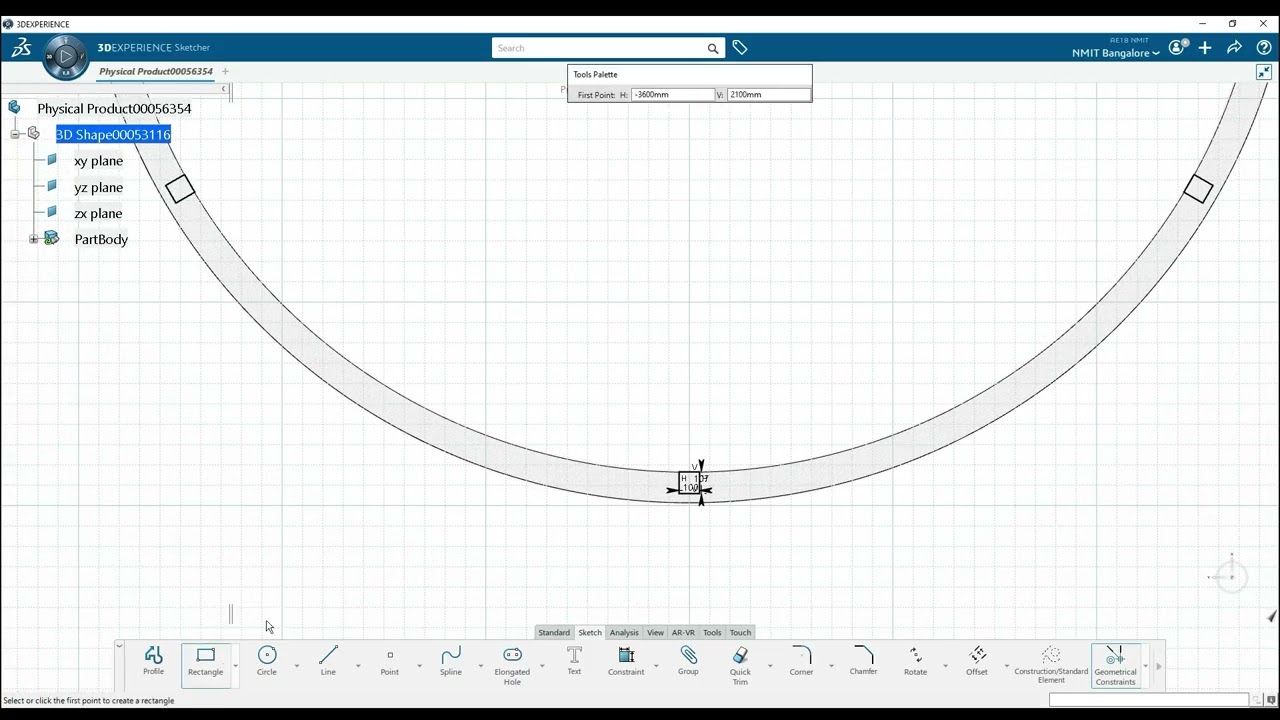
Task: Select the Spline tool
Action: pyautogui.click(x=451, y=662)
